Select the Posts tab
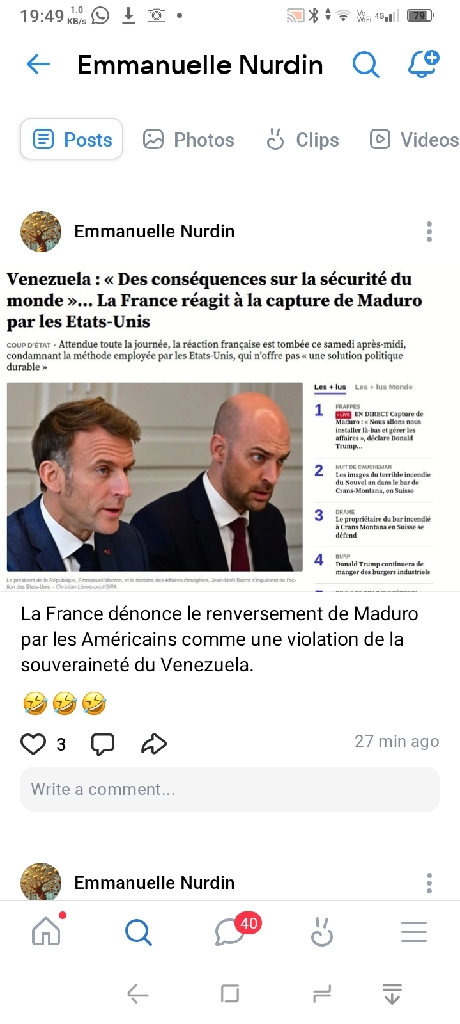The height and width of the screenshot is (1024, 460). [71, 139]
